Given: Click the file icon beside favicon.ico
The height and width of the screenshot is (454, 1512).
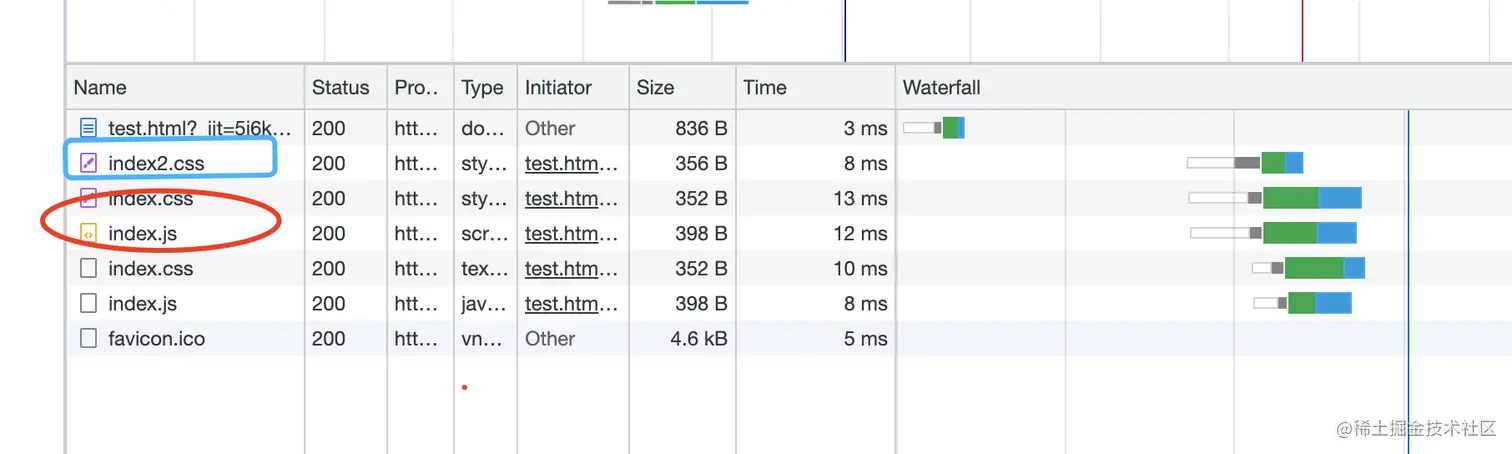Looking at the screenshot, I should point(89,338).
